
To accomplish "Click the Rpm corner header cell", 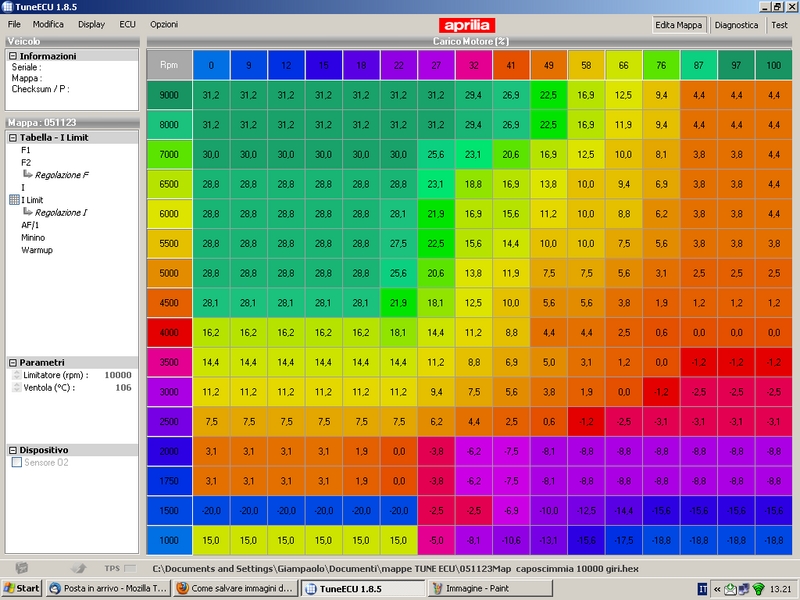I will pos(169,65).
